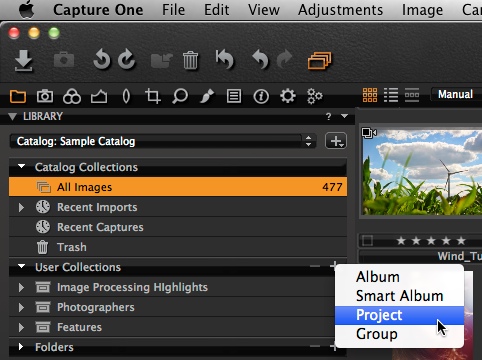Viewport: 482px width, 360px height.
Task: Click the toolbar trash can delete icon
Action: (x=190, y=60)
